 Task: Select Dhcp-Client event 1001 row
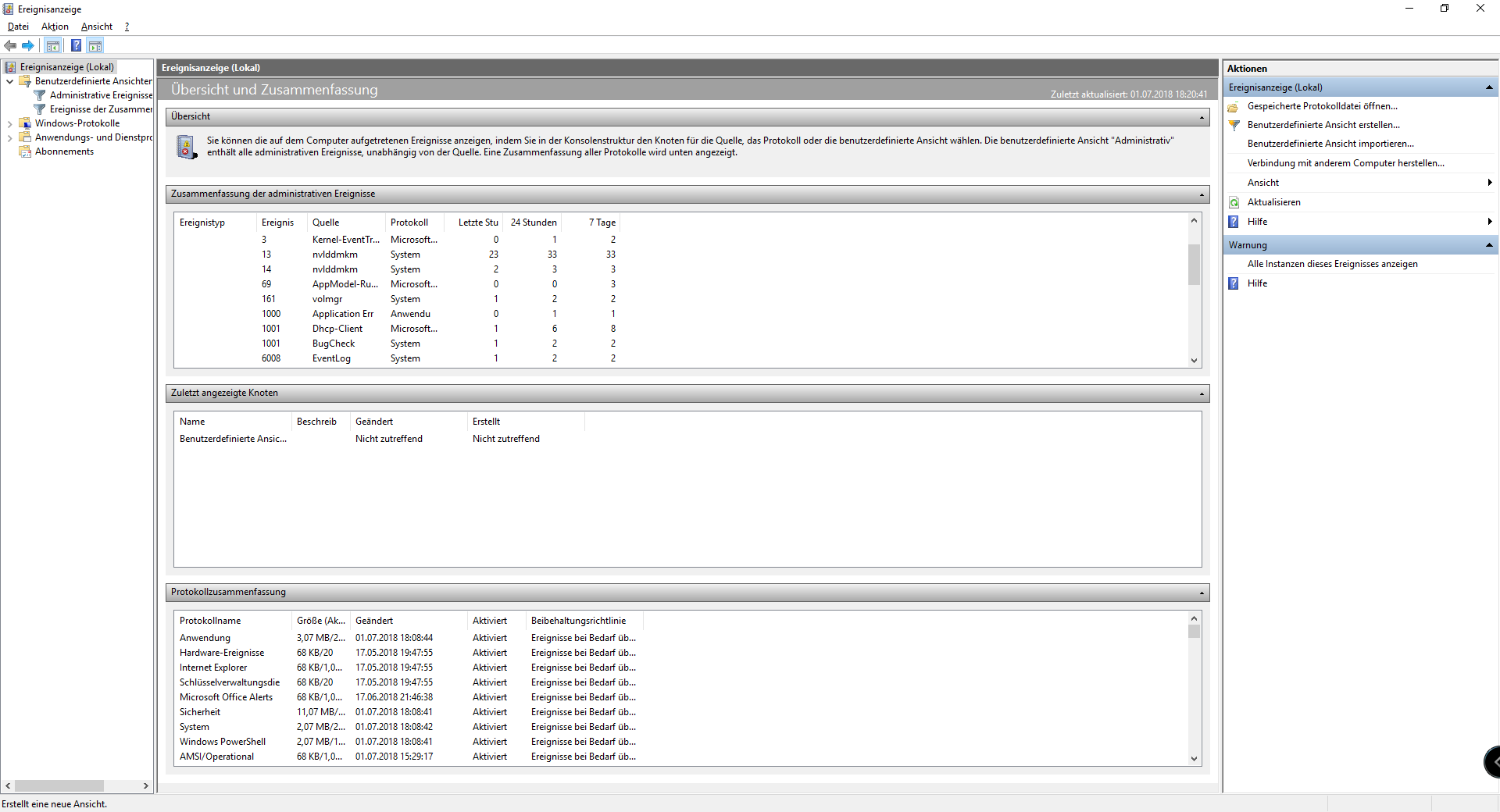[397, 329]
